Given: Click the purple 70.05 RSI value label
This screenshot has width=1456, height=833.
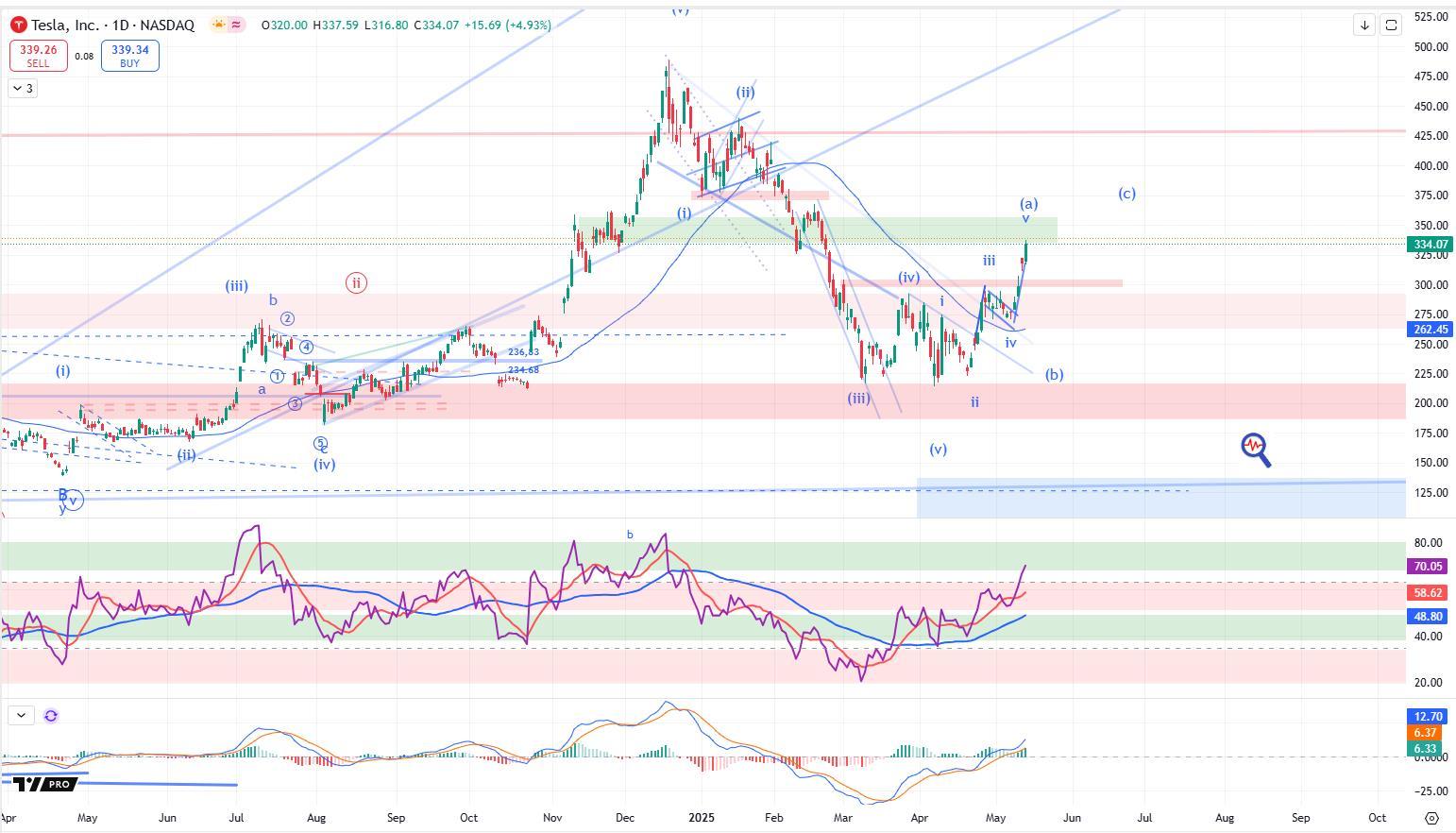Looking at the screenshot, I should point(1427,567).
